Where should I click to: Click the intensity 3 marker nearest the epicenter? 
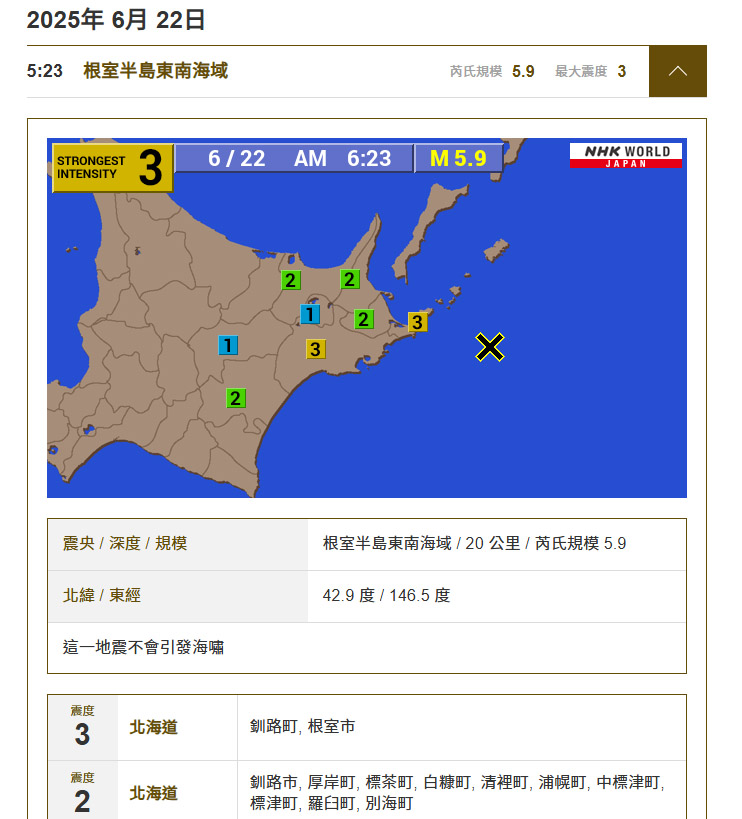click(417, 321)
